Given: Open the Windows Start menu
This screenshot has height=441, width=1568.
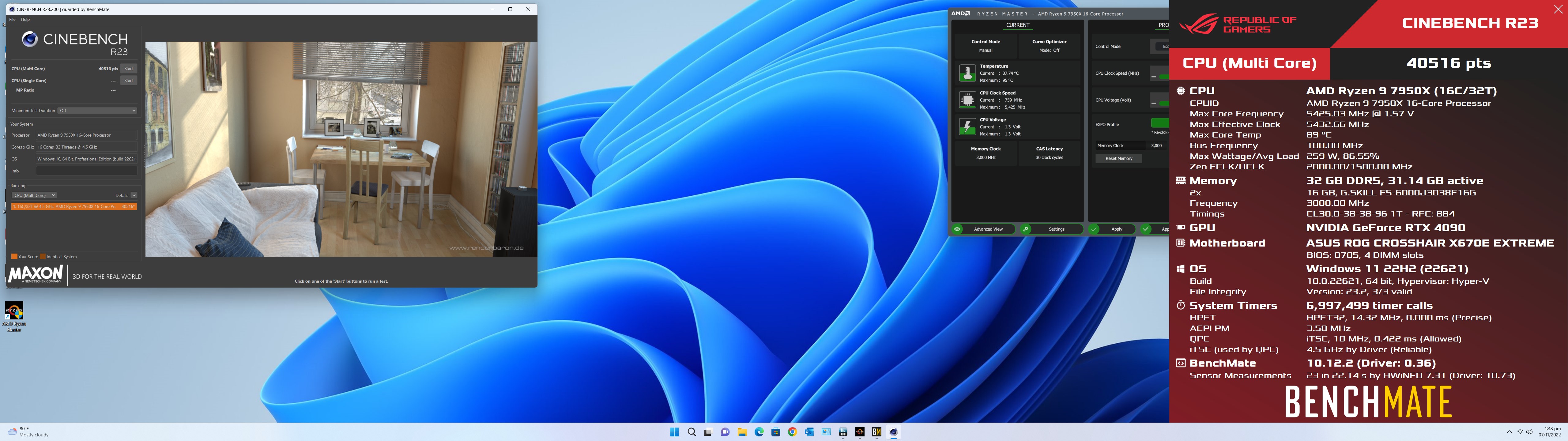Looking at the screenshot, I should 674,432.
